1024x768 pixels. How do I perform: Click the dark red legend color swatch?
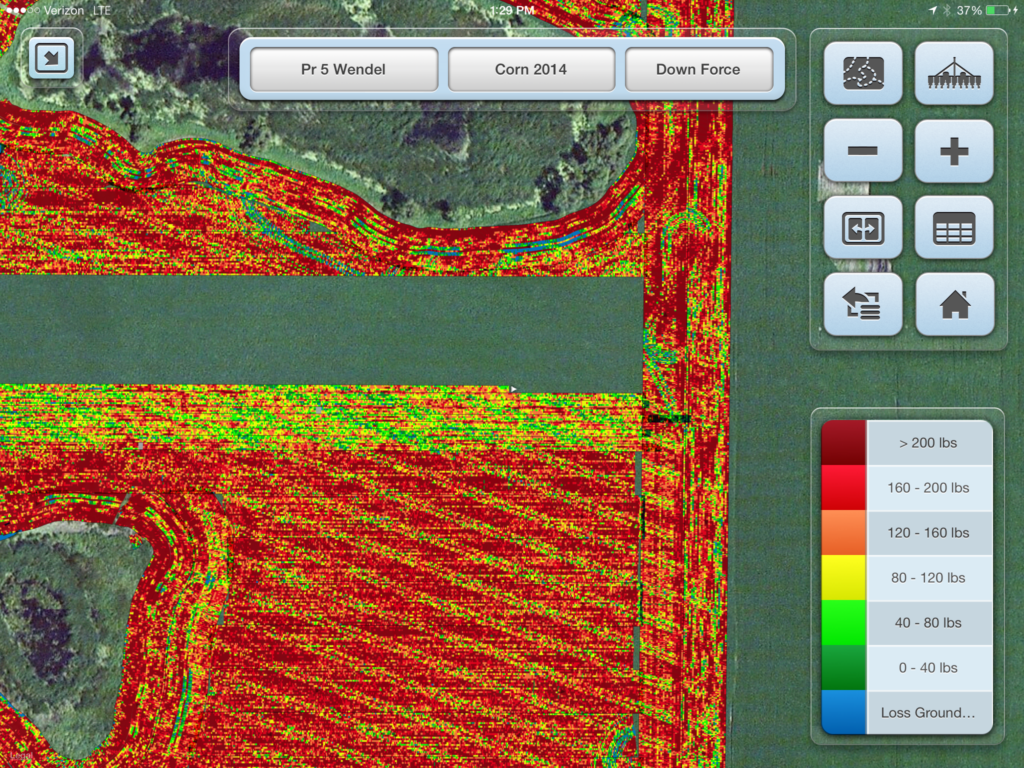[x=840, y=442]
